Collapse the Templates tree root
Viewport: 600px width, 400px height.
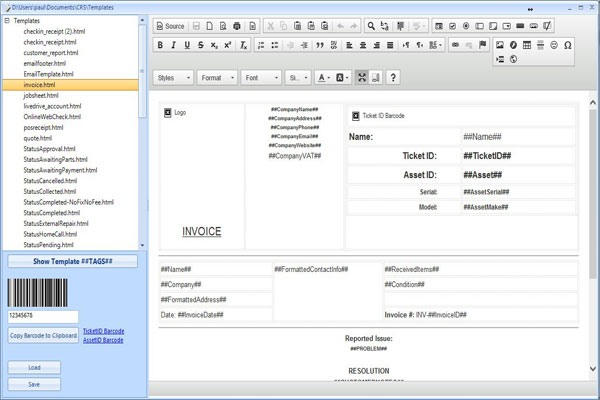(7, 21)
